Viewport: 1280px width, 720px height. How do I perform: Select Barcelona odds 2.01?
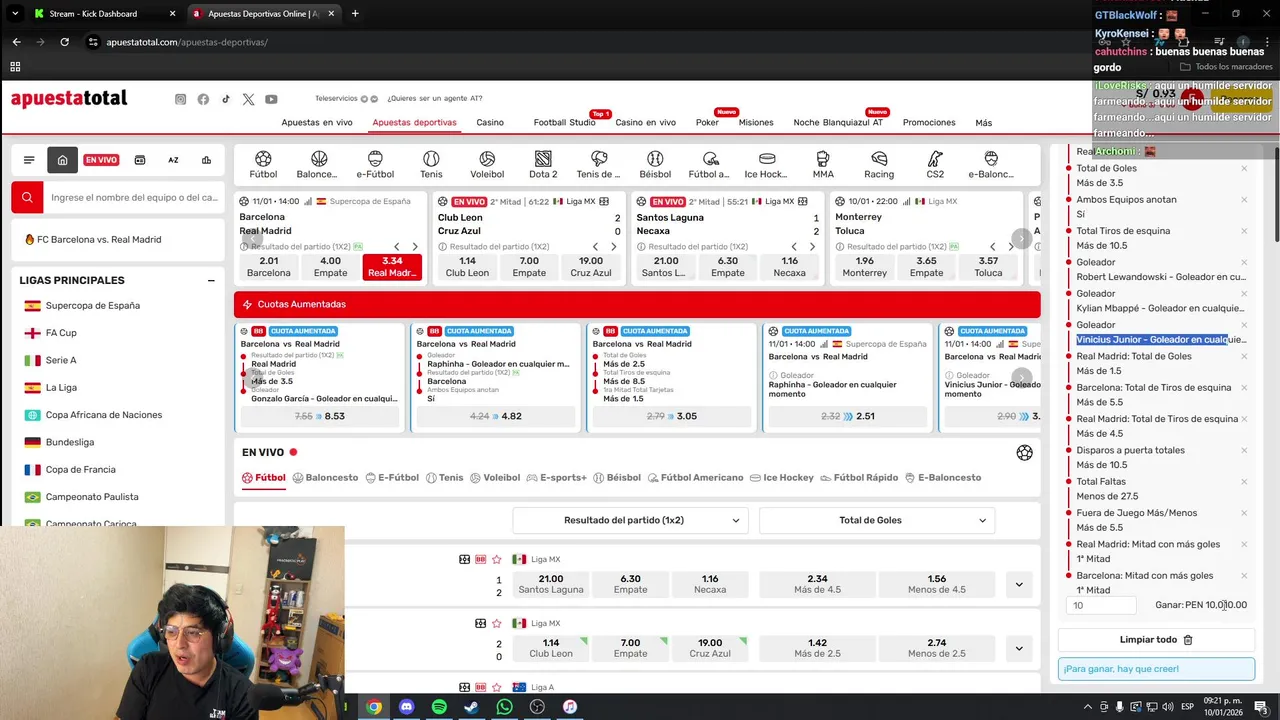tap(269, 267)
